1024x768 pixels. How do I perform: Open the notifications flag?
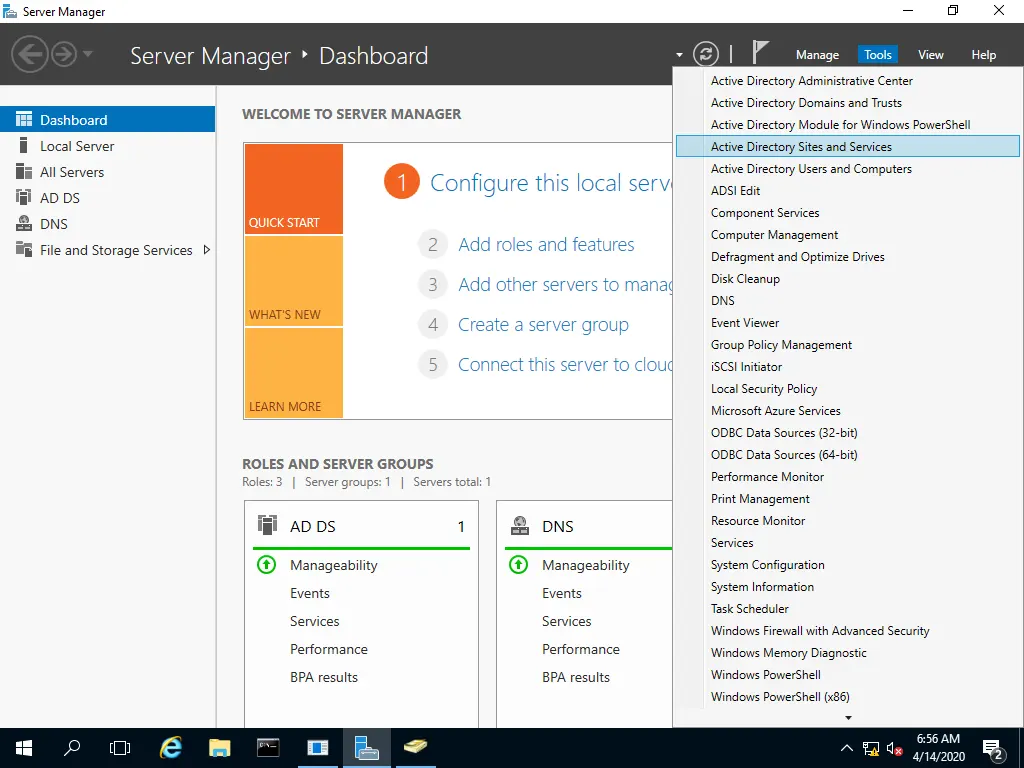click(x=760, y=52)
